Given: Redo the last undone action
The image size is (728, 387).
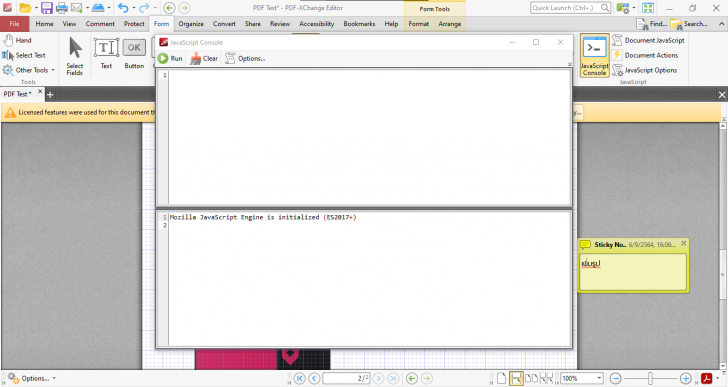Looking at the screenshot, I should pyautogui.click(x=144, y=8).
